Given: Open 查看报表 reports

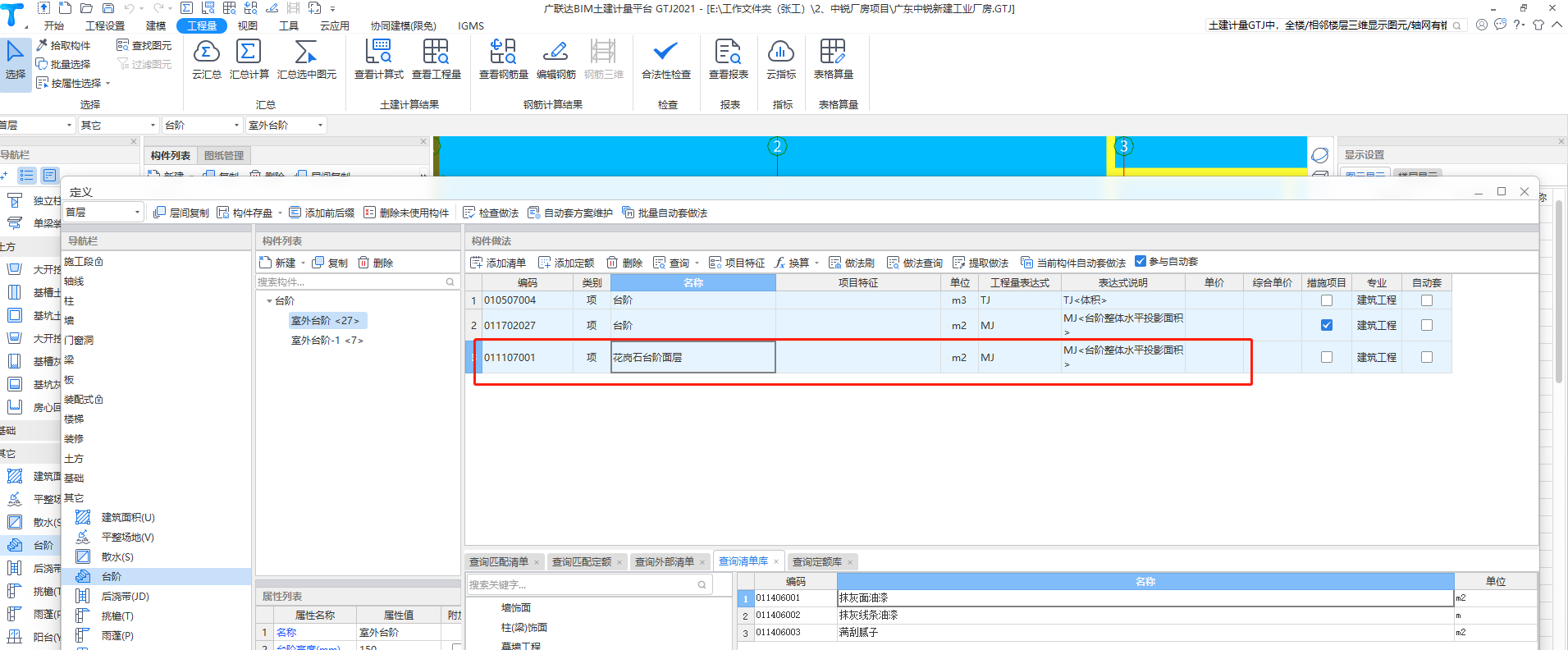Looking at the screenshot, I should pyautogui.click(x=728, y=59).
